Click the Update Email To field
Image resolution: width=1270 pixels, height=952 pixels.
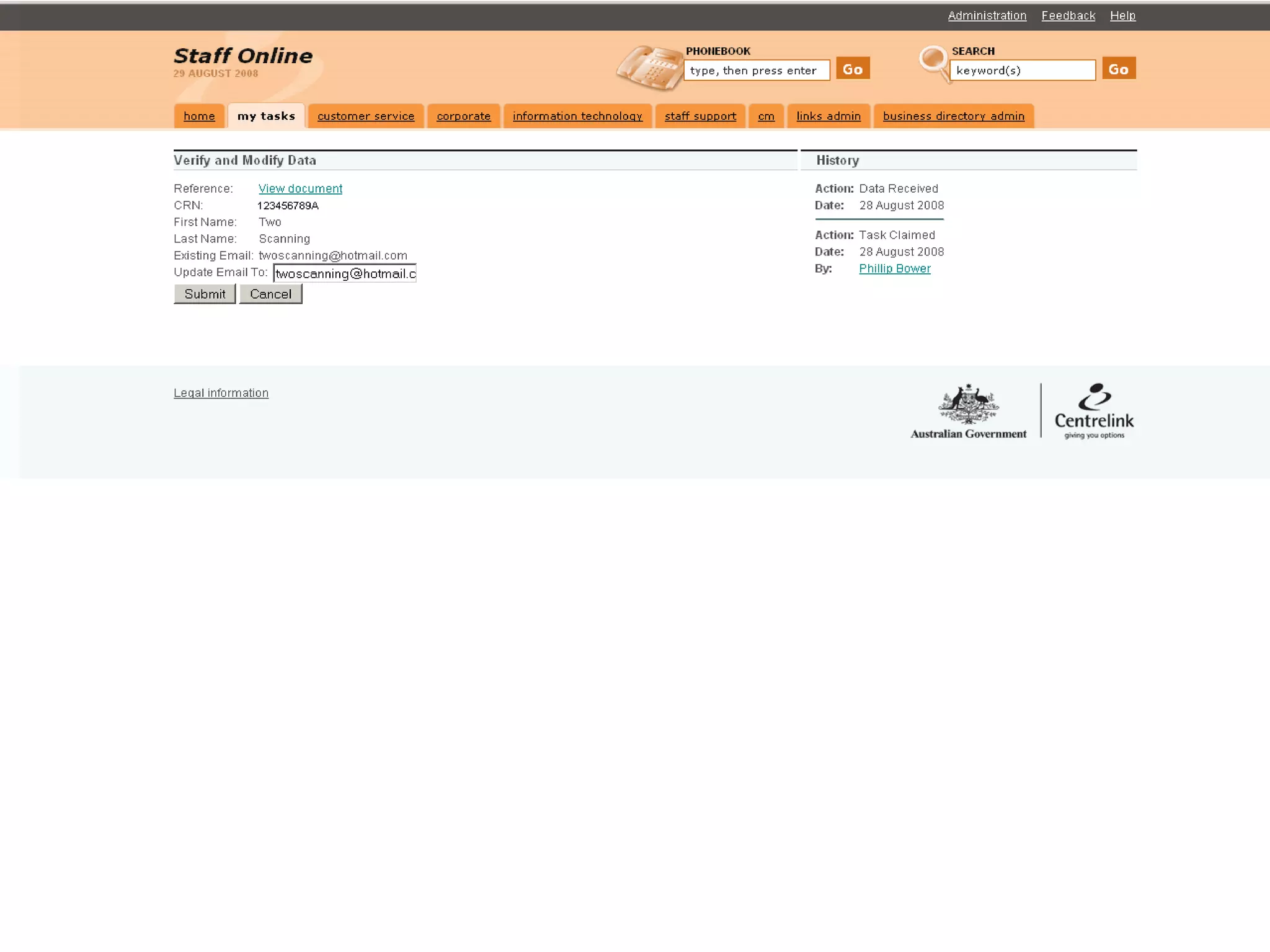click(x=345, y=273)
